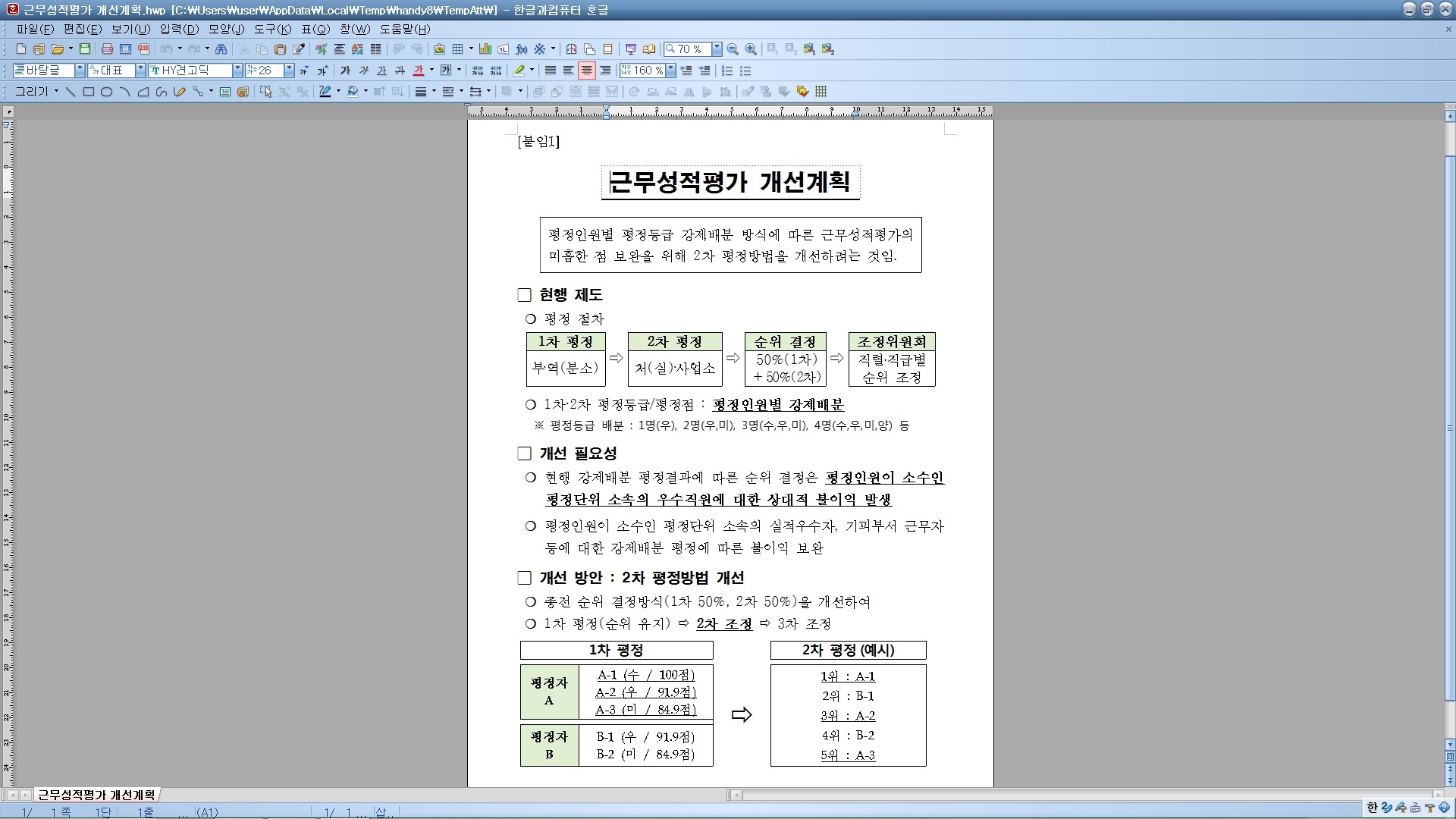Select the ellipse drawing tool
Screen dimensions: 1456x819
(106, 92)
